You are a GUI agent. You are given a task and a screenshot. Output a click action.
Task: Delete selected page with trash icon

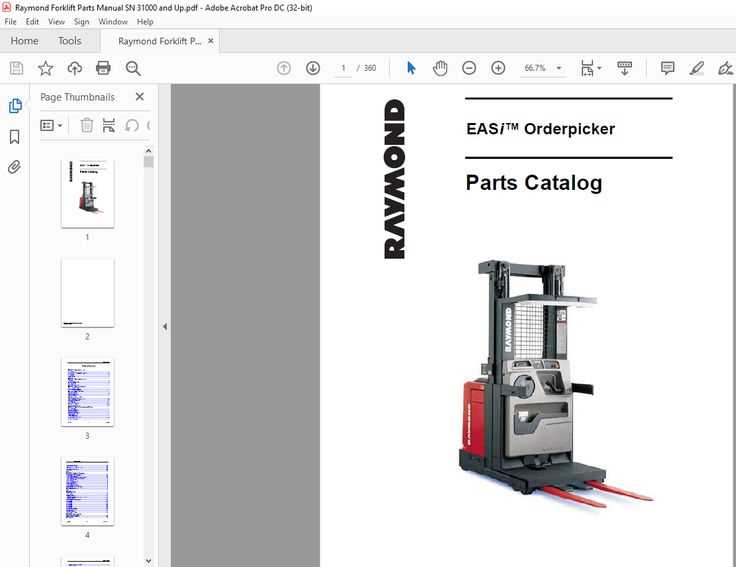[87, 125]
